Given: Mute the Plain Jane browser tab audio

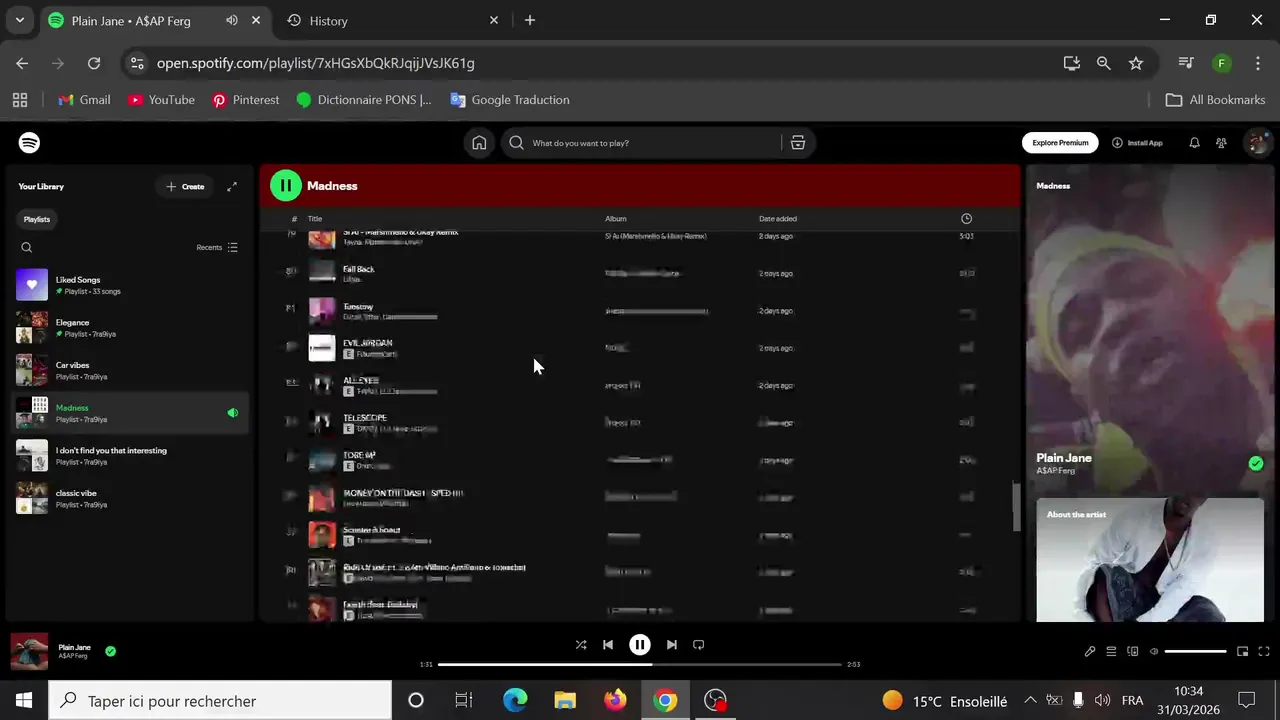Looking at the screenshot, I should [x=232, y=20].
